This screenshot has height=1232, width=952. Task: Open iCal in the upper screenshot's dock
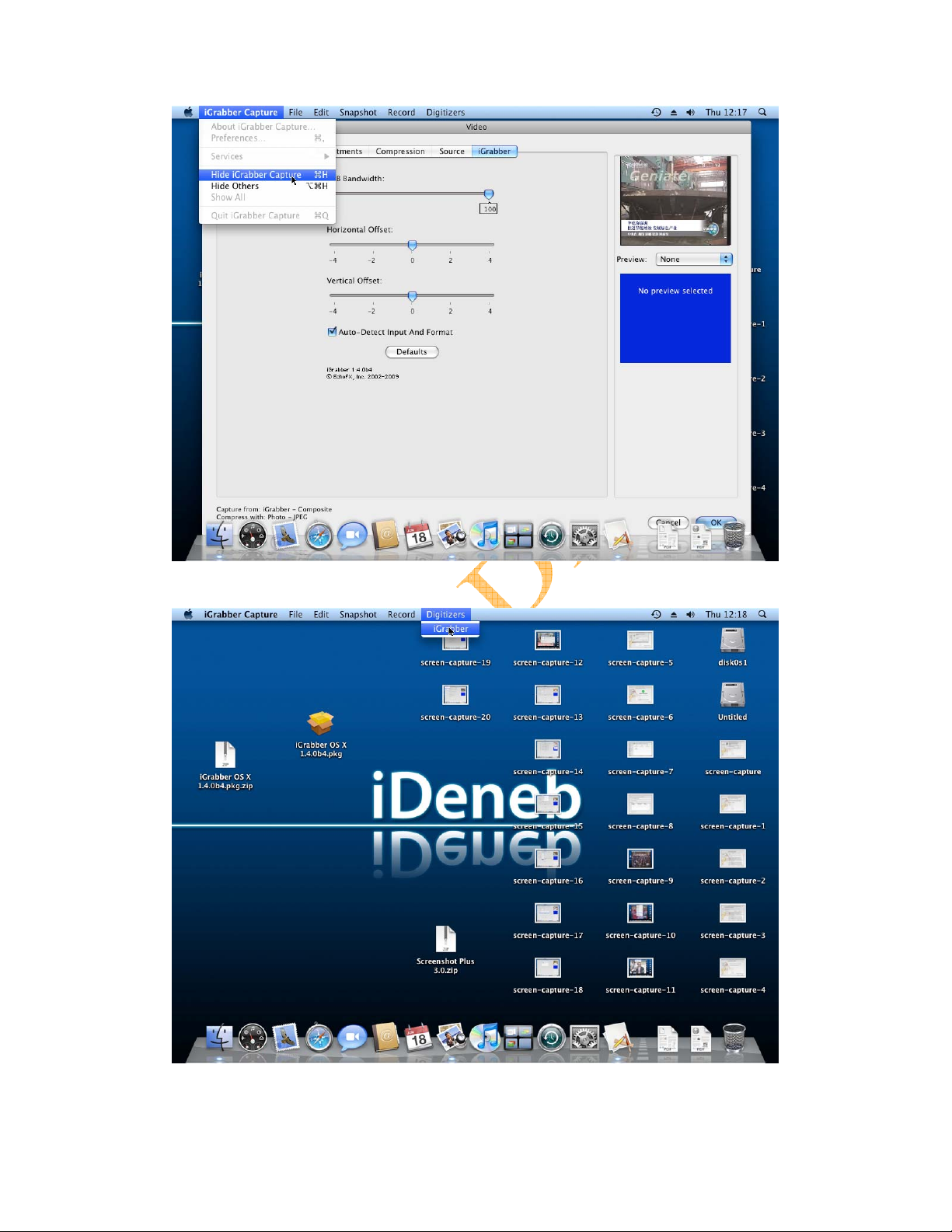tap(418, 535)
